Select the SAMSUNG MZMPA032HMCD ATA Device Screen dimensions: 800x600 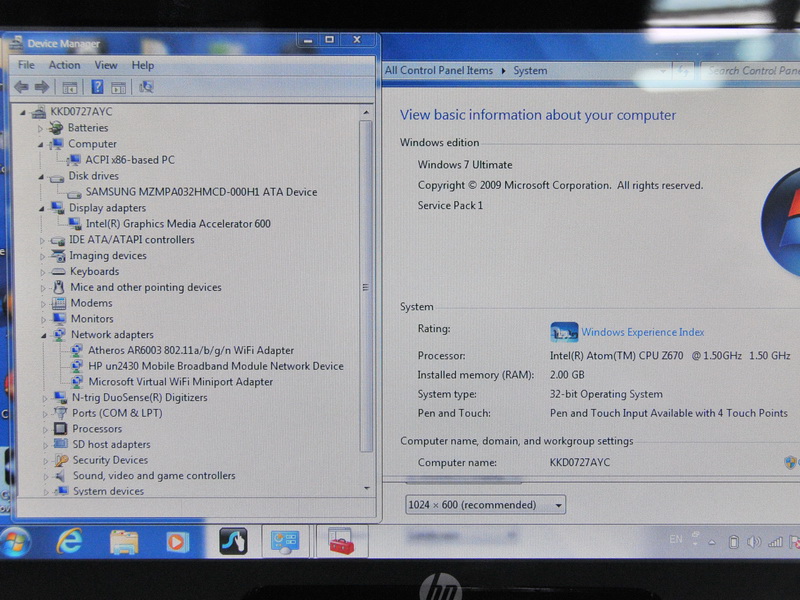point(201,192)
